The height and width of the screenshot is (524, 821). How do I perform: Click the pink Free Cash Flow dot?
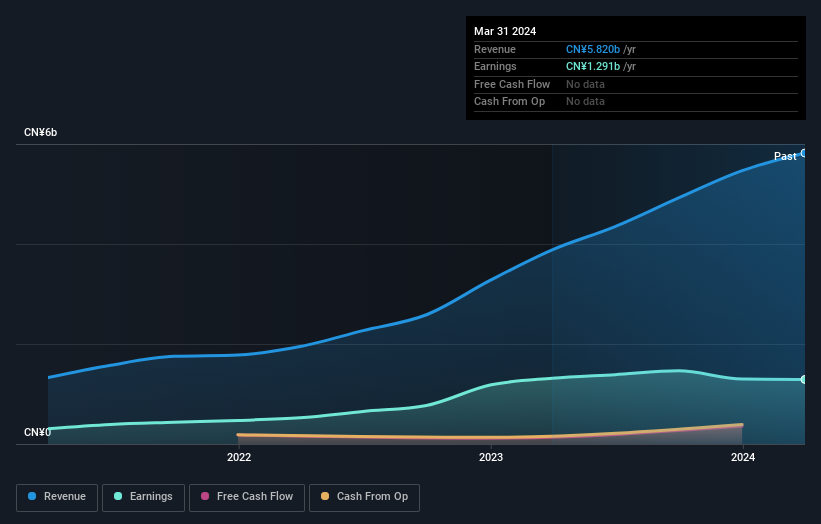pos(205,496)
